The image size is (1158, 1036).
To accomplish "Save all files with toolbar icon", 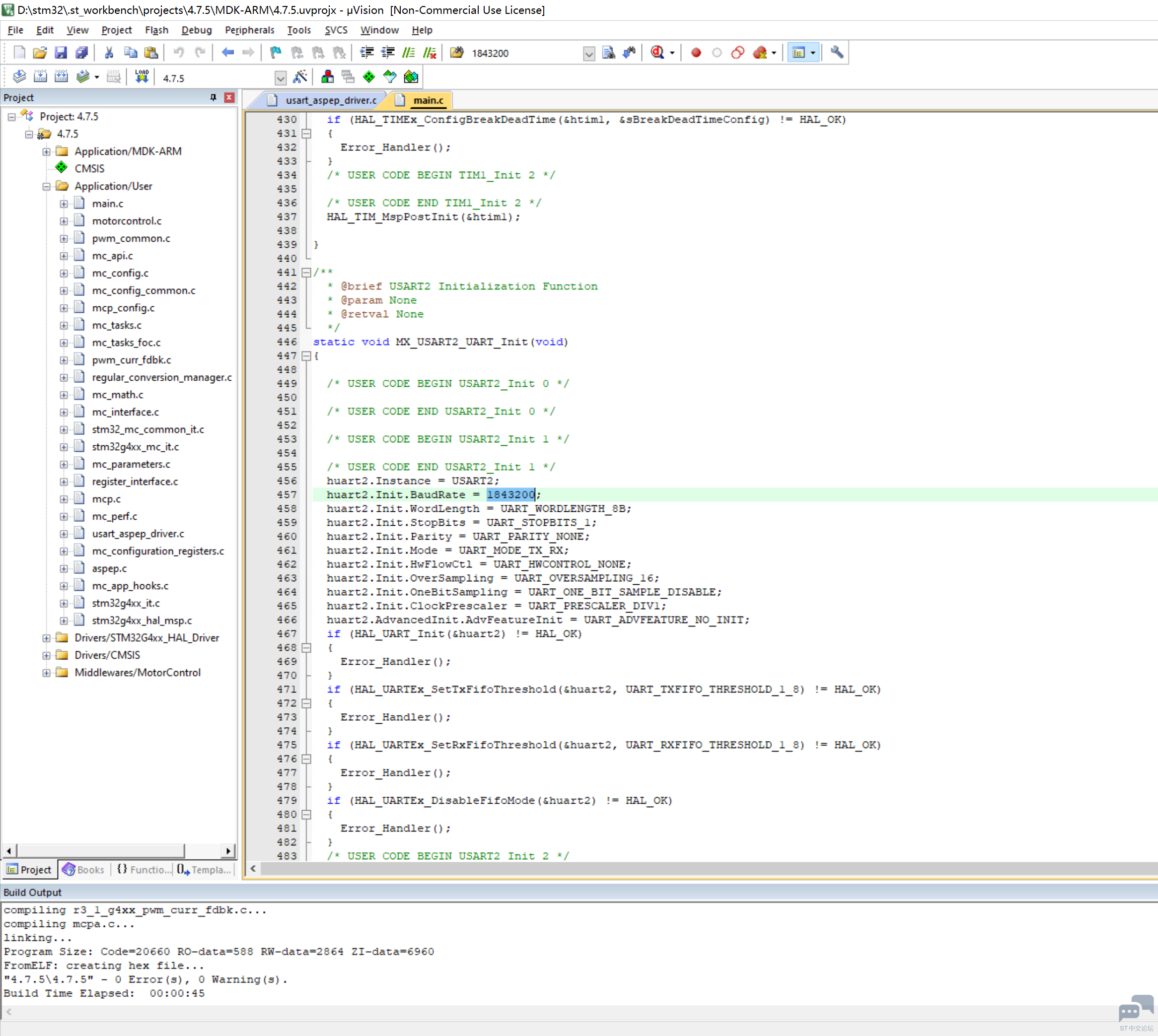I will click(x=82, y=53).
